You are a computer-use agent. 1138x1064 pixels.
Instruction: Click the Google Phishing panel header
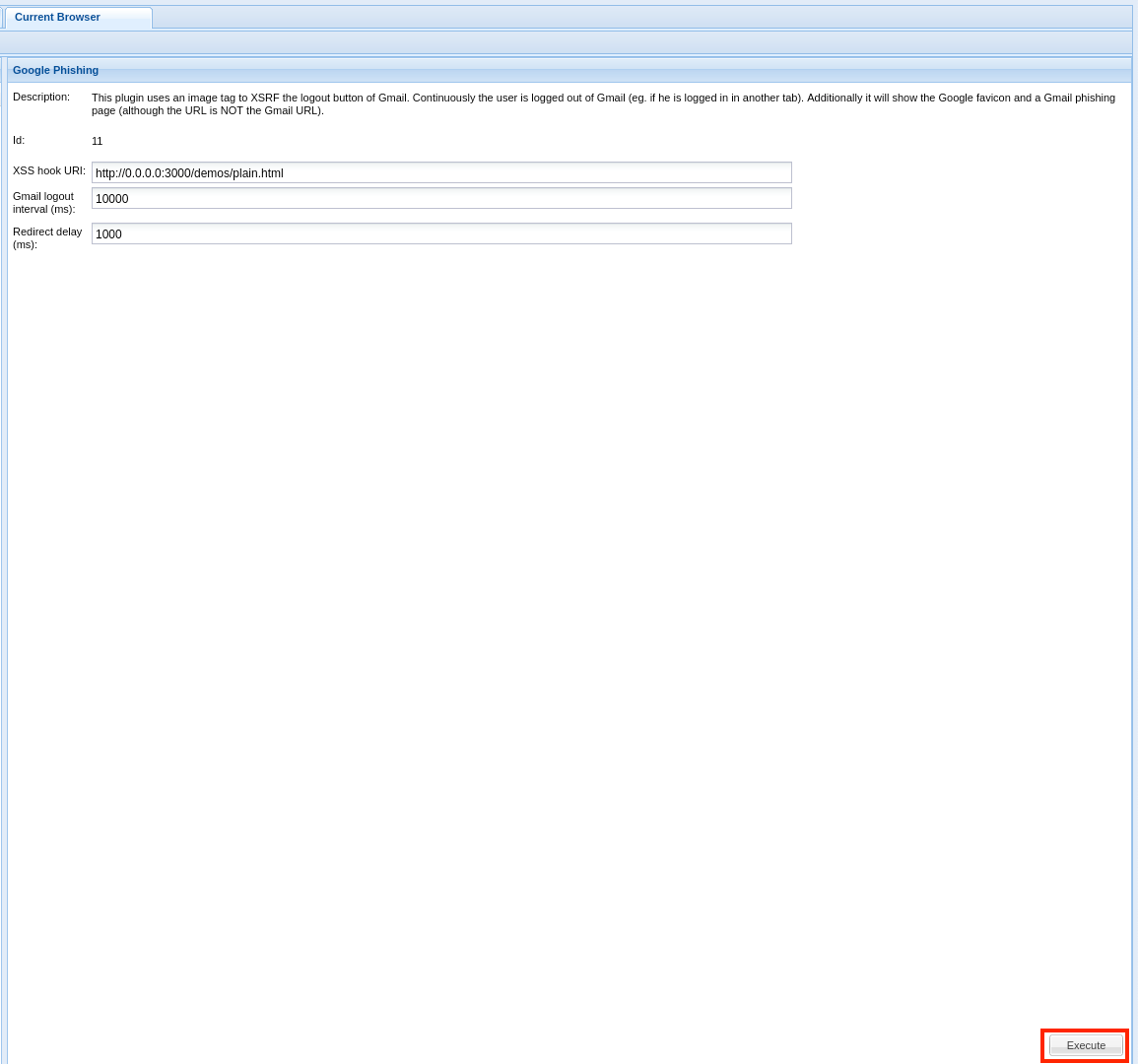55,70
